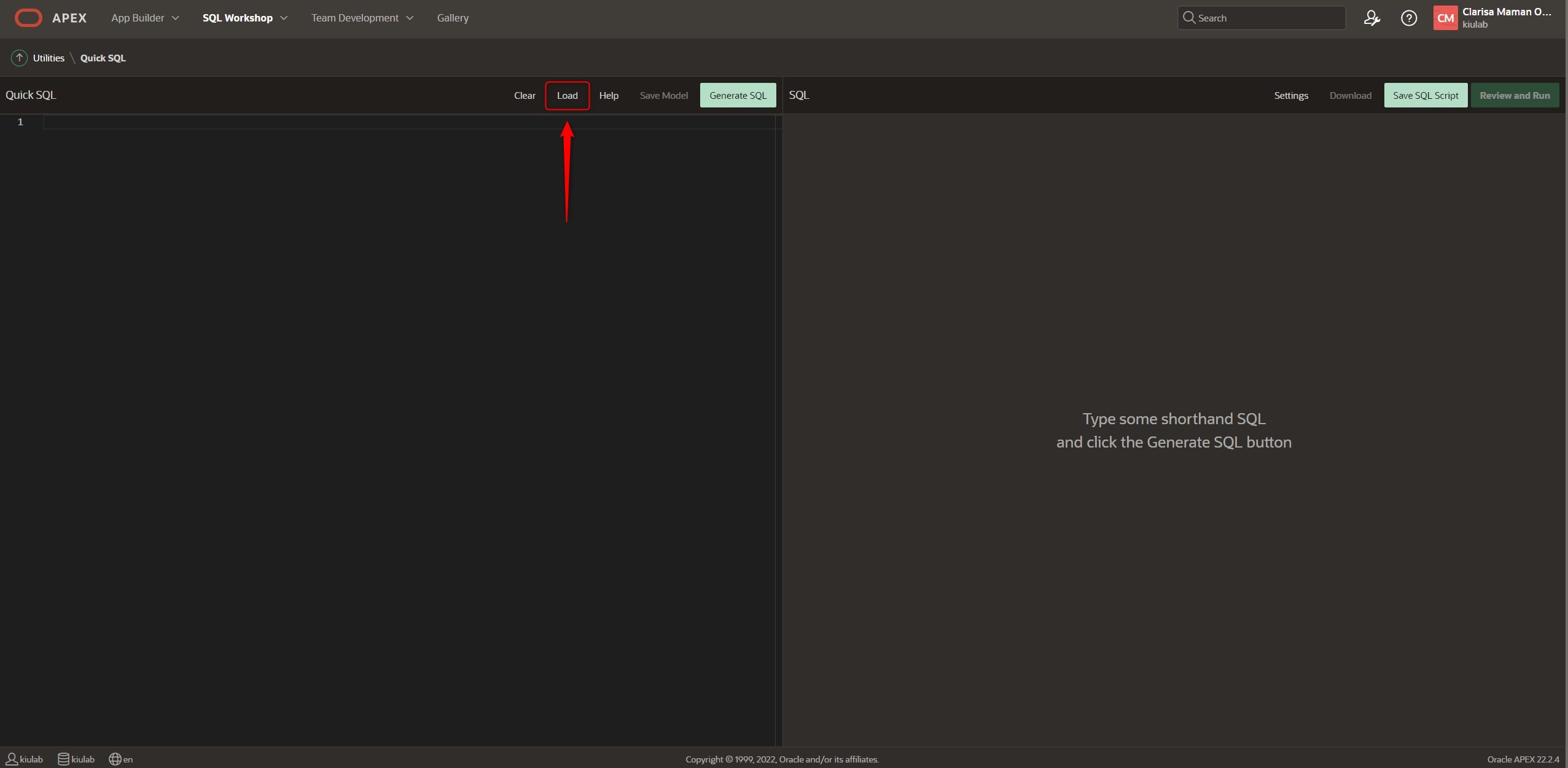1568x768 pixels.
Task: Click the Oracle APEX logo icon
Action: tap(28, 18)
